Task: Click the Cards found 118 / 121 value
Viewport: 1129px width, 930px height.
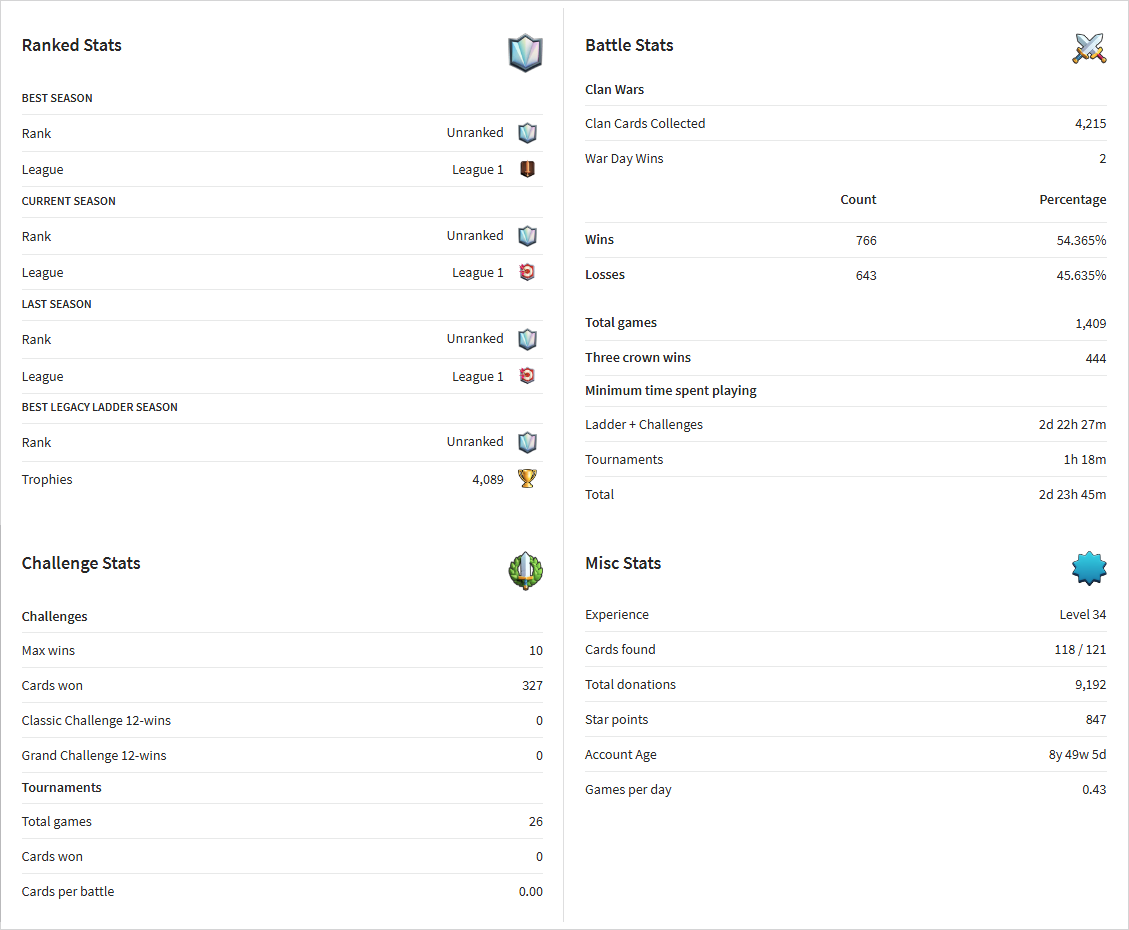Action: (1080, 649)
